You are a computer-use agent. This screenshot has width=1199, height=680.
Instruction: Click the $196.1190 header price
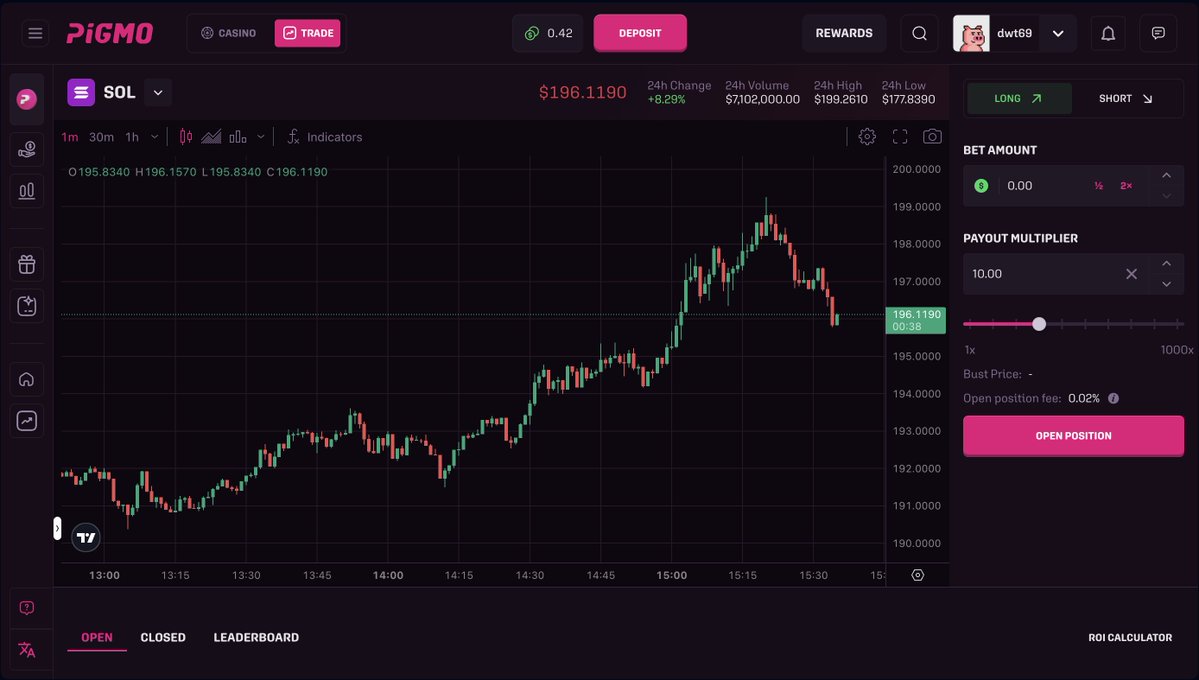583,93
